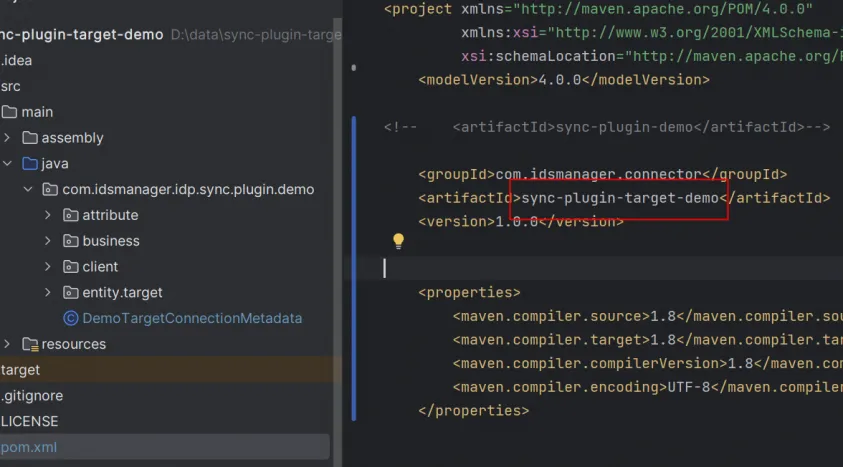Image resolution: width=843 pixels, height=467 pixels.
Task: Click the resources folder icon
Action: coord(29,344)
